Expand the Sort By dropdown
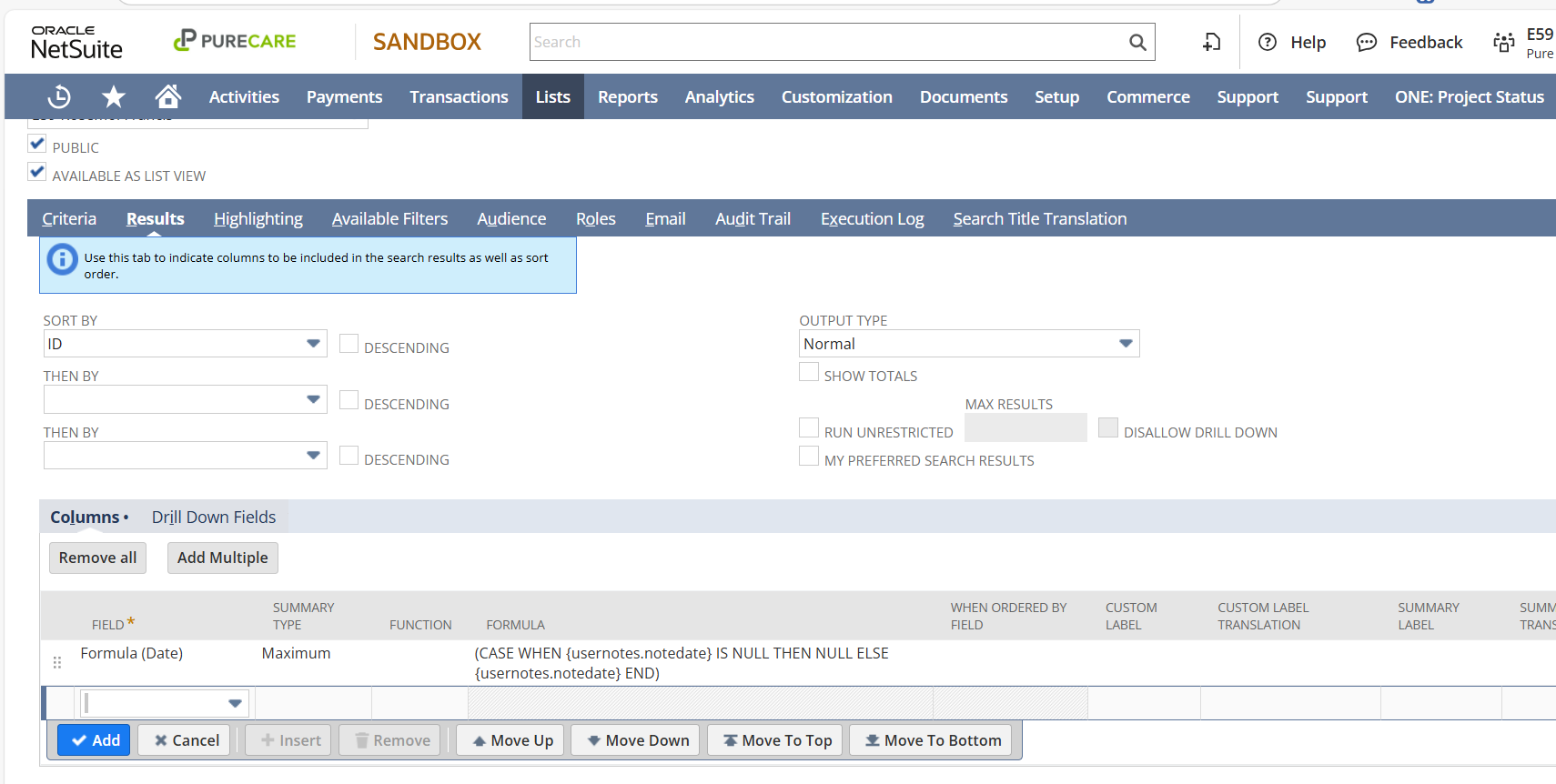1556x784 pixels. click(x=313, y=344)
